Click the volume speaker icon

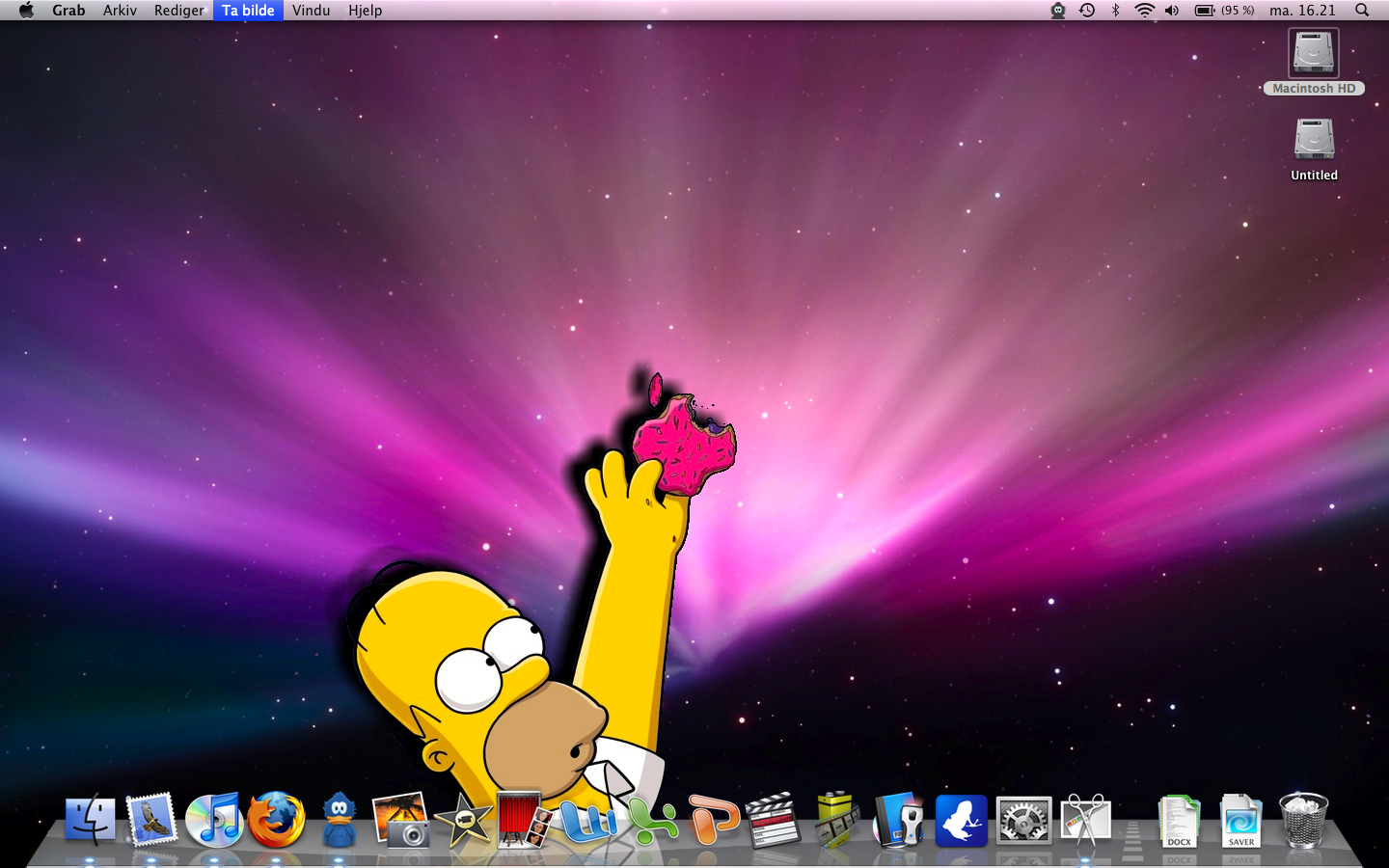(x=1172, y=11)
